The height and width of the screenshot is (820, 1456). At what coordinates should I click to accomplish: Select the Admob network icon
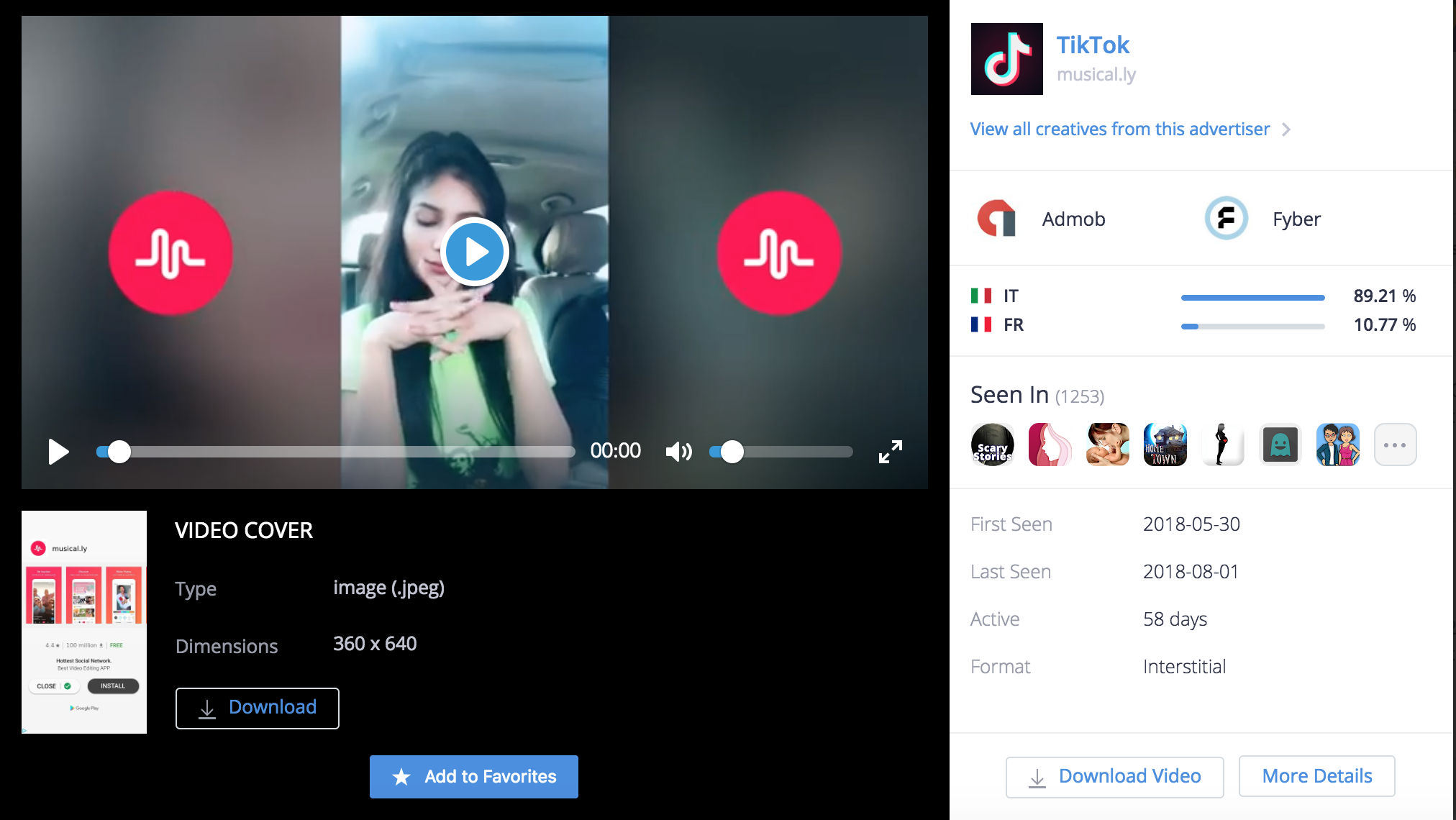click(x=997, y=219)
